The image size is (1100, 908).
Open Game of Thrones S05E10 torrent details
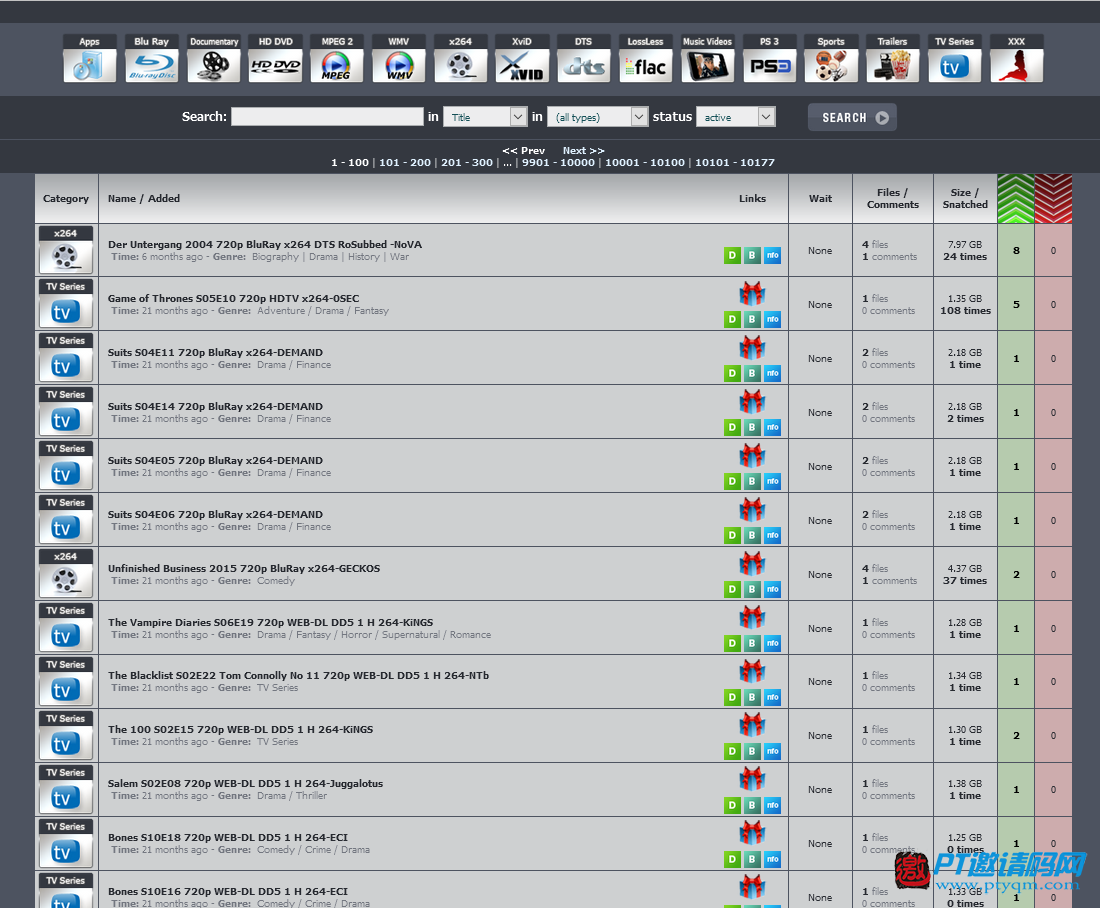(234, 298)
